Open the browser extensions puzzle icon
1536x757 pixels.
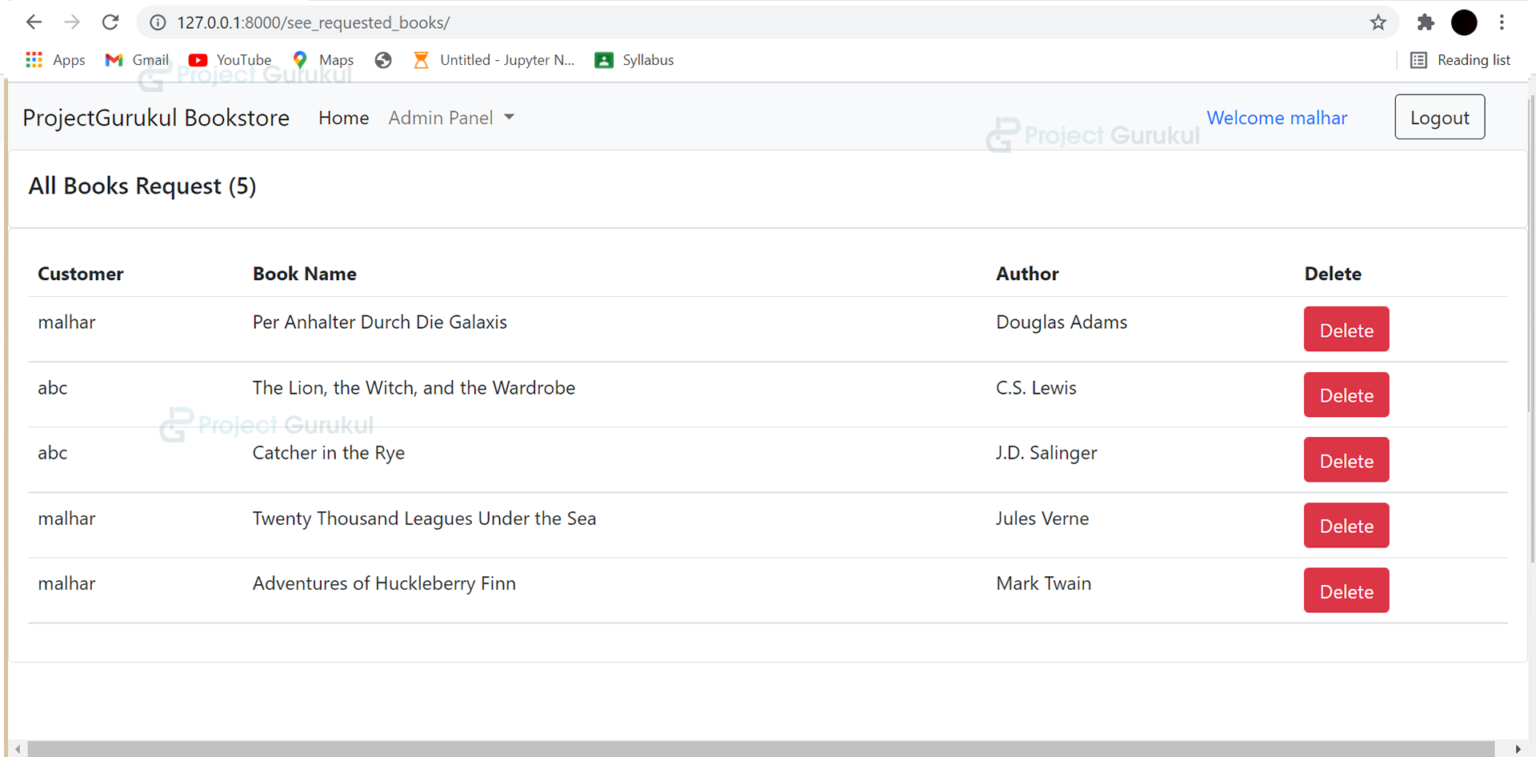pyautogui.click(x=1424, y=21)
